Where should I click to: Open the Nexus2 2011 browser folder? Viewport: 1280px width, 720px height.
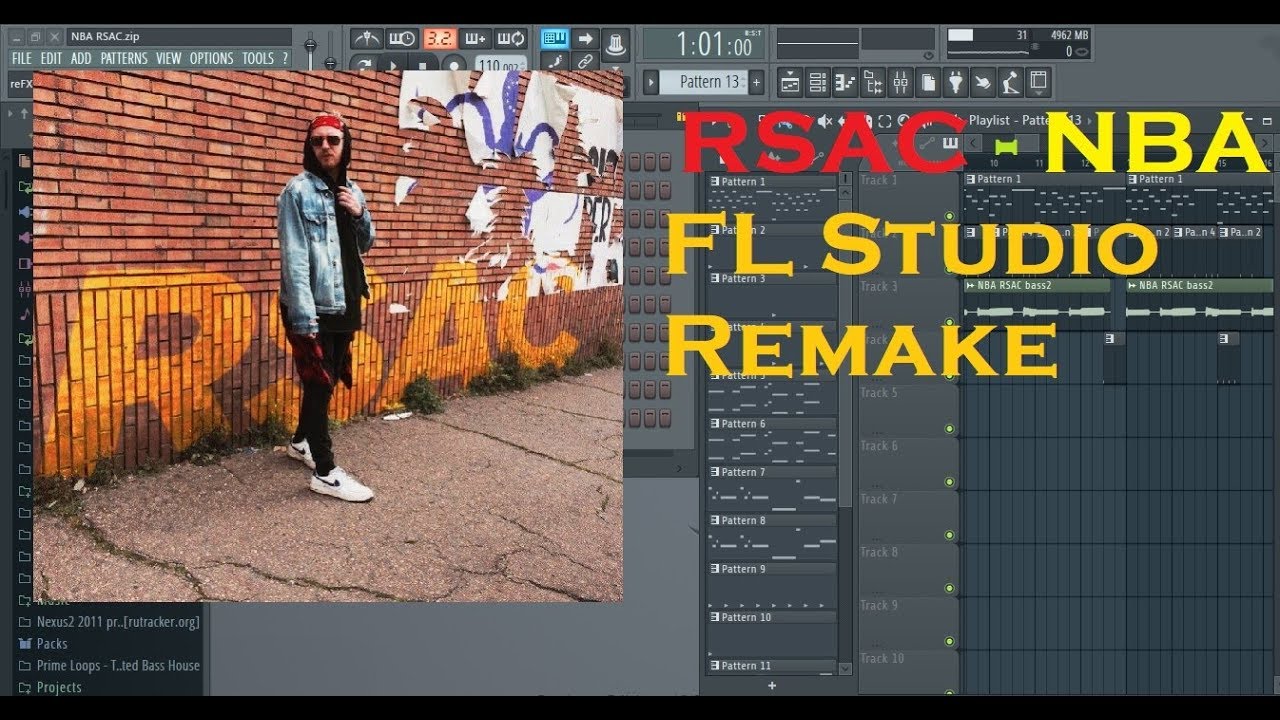[109, 622]
